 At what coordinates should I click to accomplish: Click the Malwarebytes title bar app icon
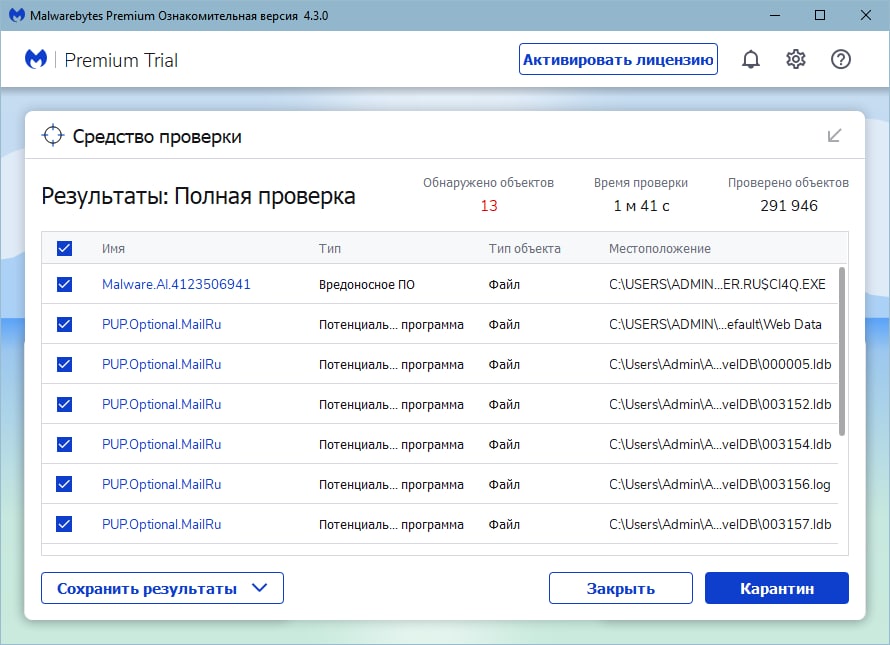click(x=16, y=15)
